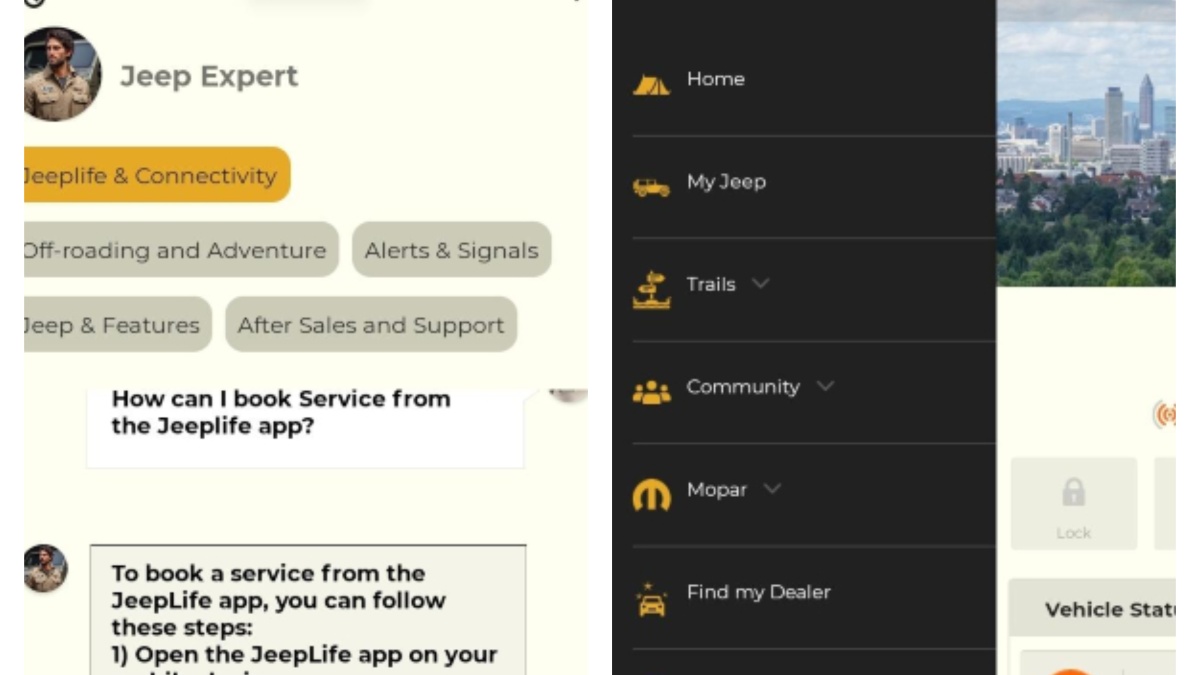This screenshot has width=1200, height=675.
Task: Expand the Mopar dropdown chevron
Action: 771,489
